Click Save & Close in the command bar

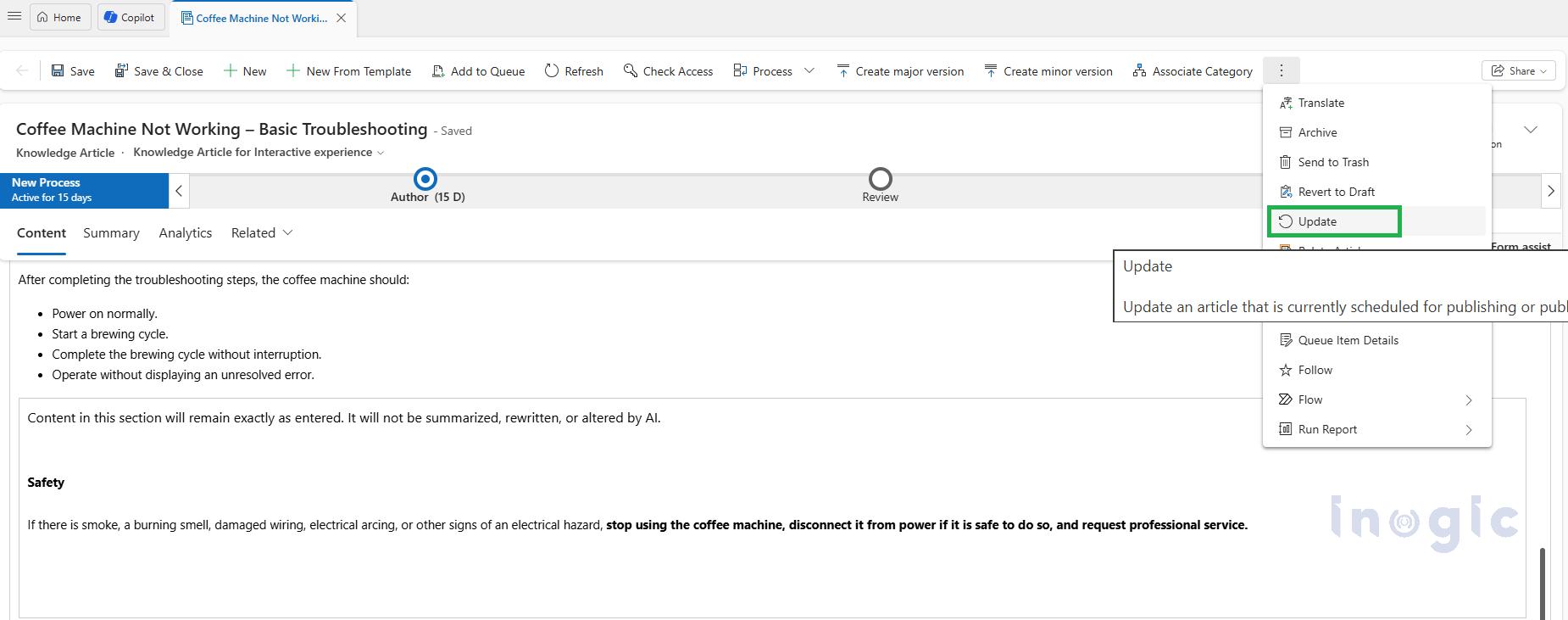tap(159, 71)
